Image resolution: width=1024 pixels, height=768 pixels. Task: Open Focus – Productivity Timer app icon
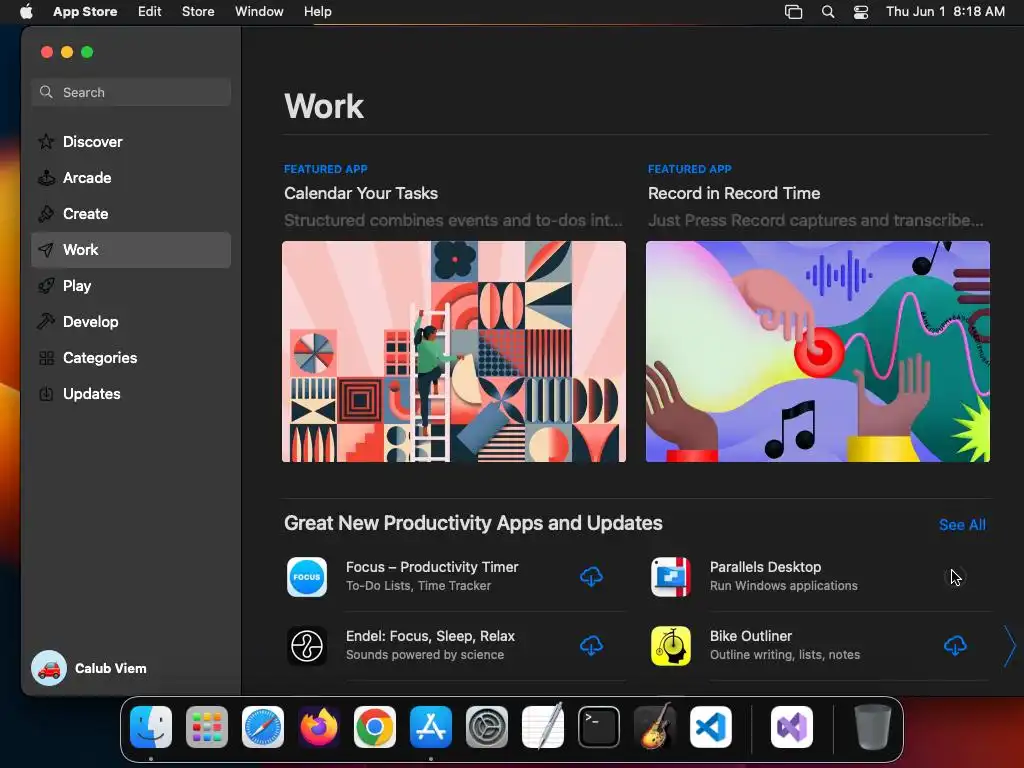coord(307,577)
